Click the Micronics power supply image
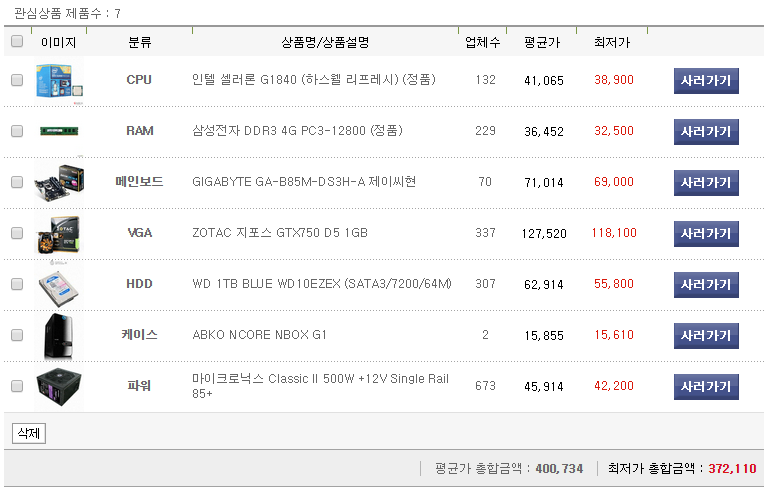The height and width of the screenshot is (497, 770). [x=58, y=386]
